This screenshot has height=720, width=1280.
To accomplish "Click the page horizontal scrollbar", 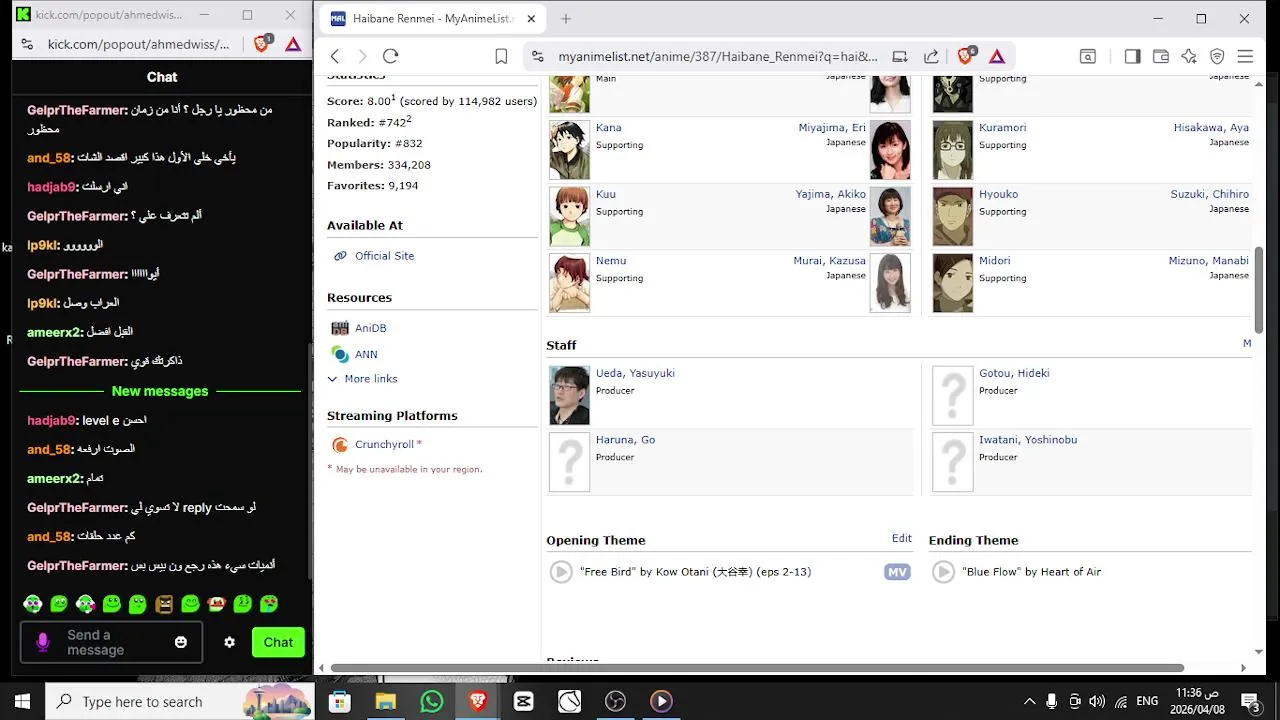I will (x=757, y=668).
